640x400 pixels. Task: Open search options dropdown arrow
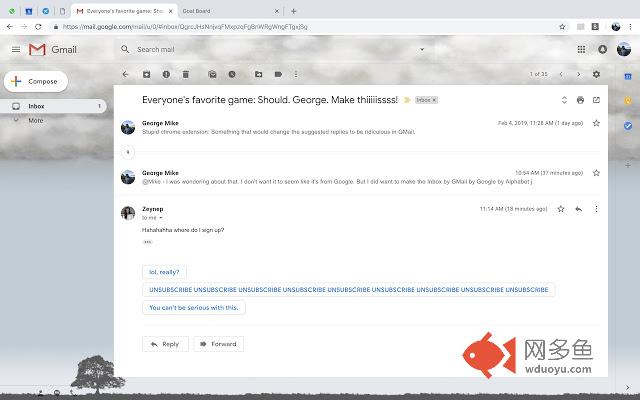[422, 49]
